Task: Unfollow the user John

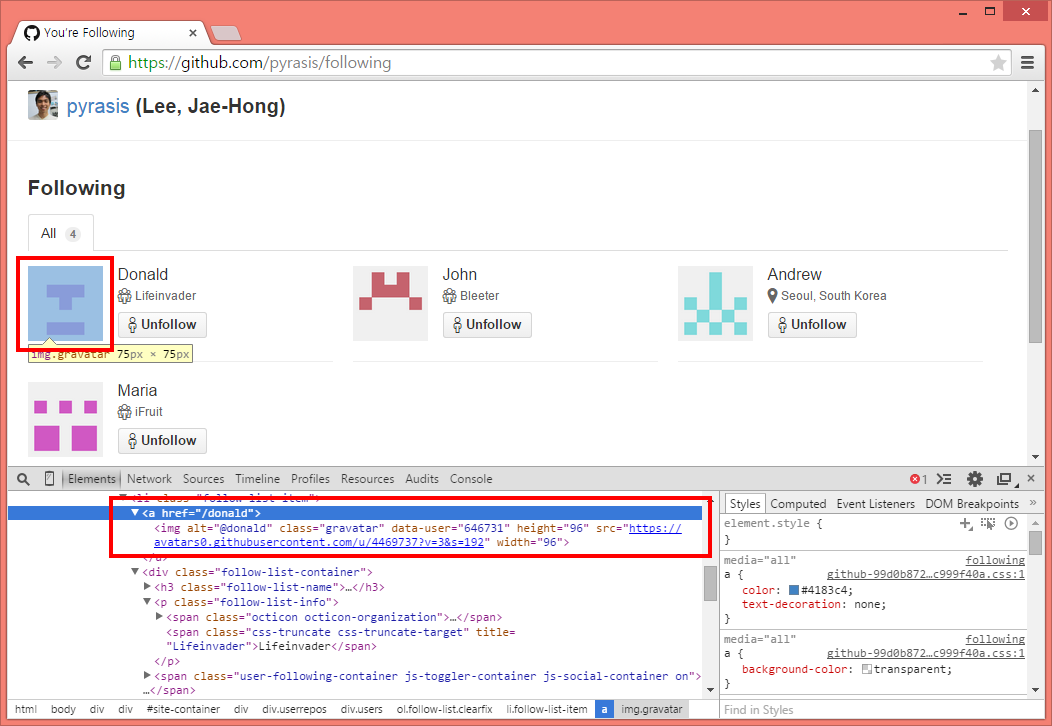Action: click(x=486, y=325)
